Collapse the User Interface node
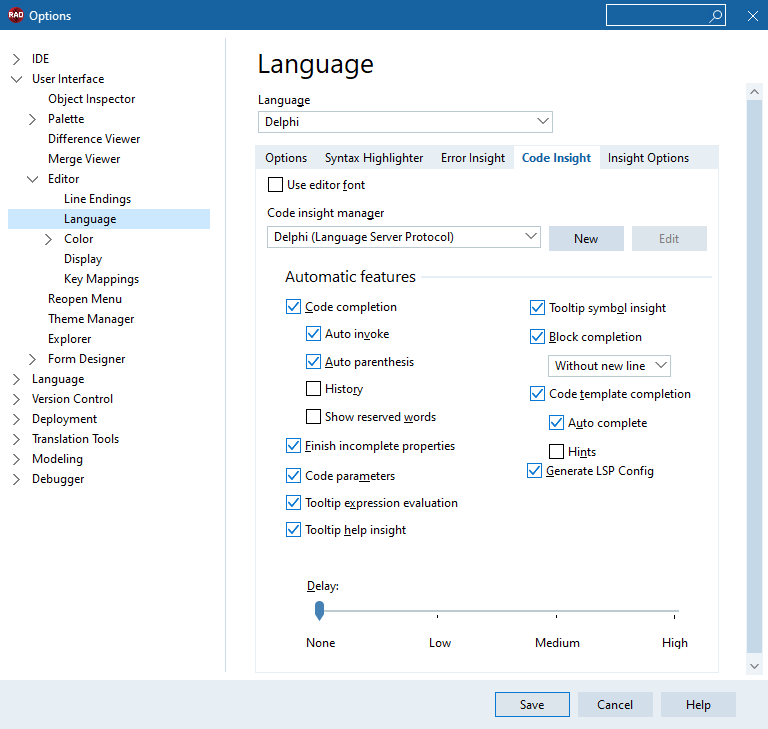This screenshot has height=729, width=768. coord(16,79)
